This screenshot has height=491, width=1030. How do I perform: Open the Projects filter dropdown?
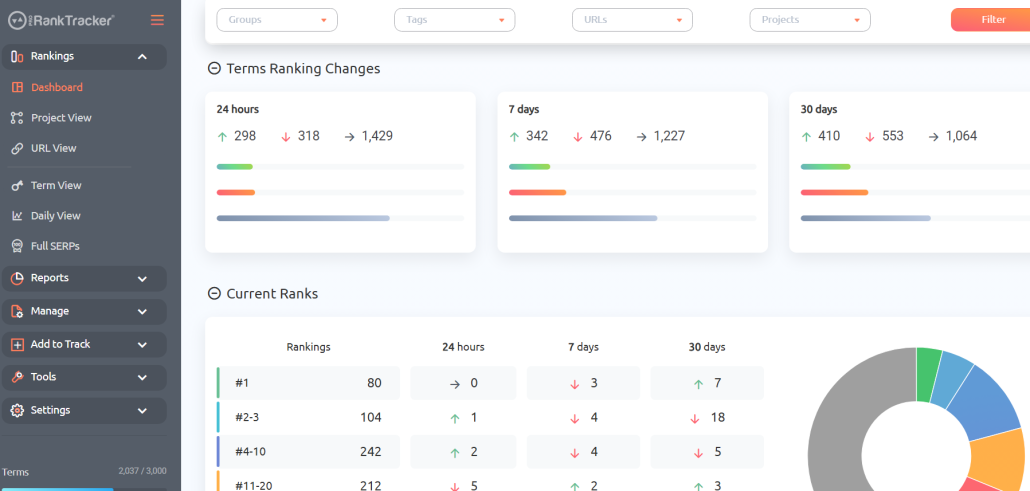(x=810, y=20)
